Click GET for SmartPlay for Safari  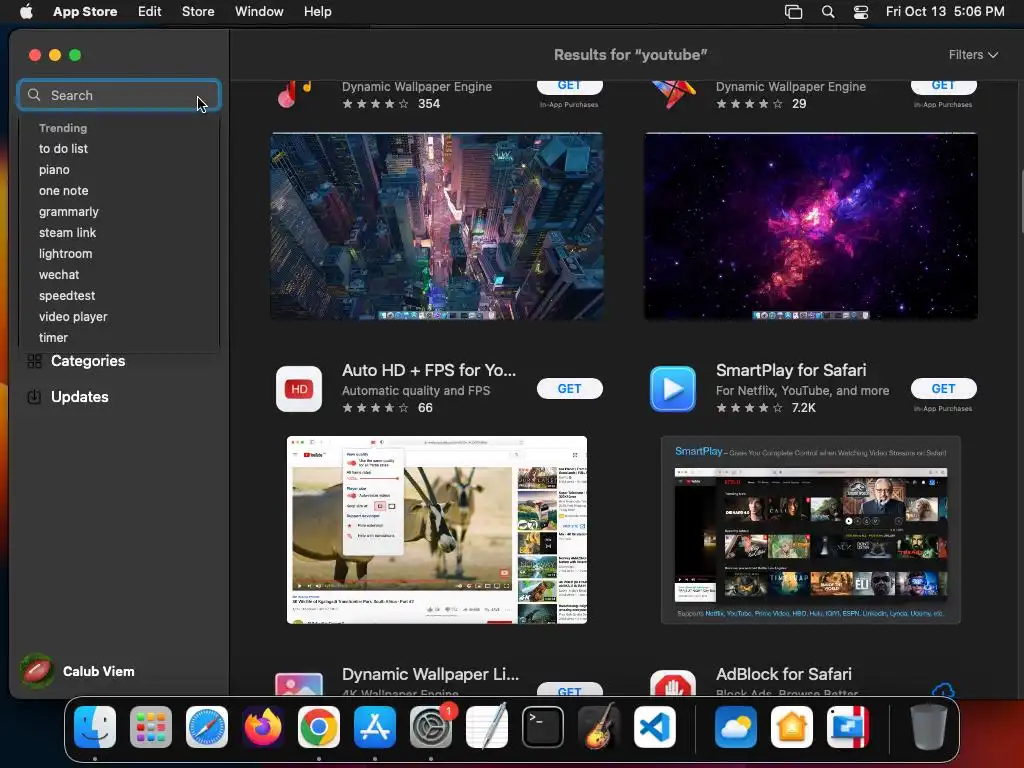pos(944,389)
